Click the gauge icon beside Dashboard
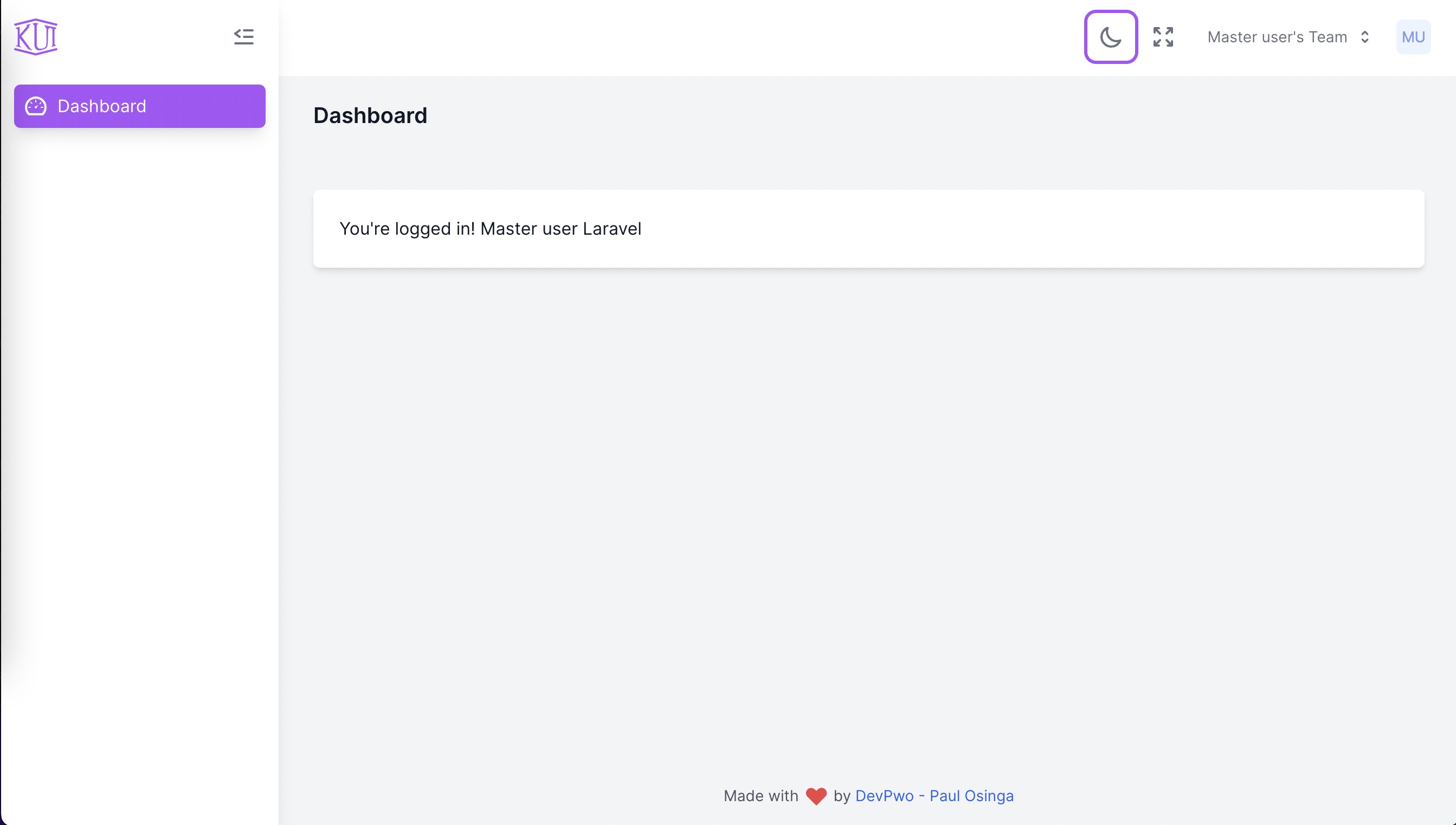1456x825 pixels. coord(36,106)
